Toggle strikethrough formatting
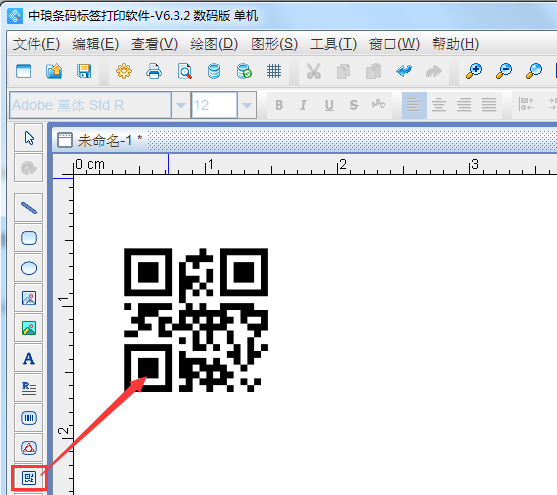This screenshot has height=495, width=557. coord(353,105)
